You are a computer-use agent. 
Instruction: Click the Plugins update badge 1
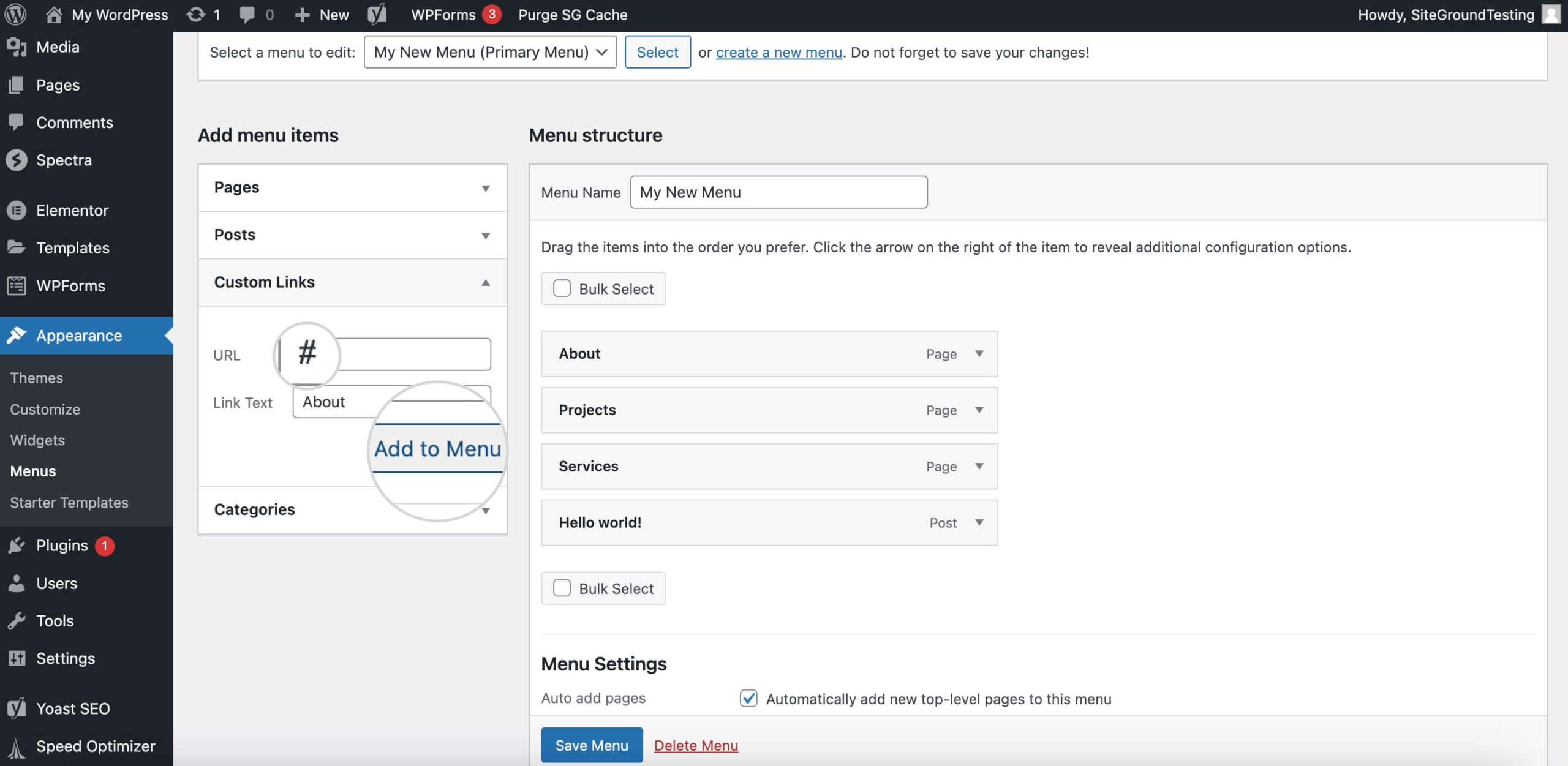coord(105,546)
